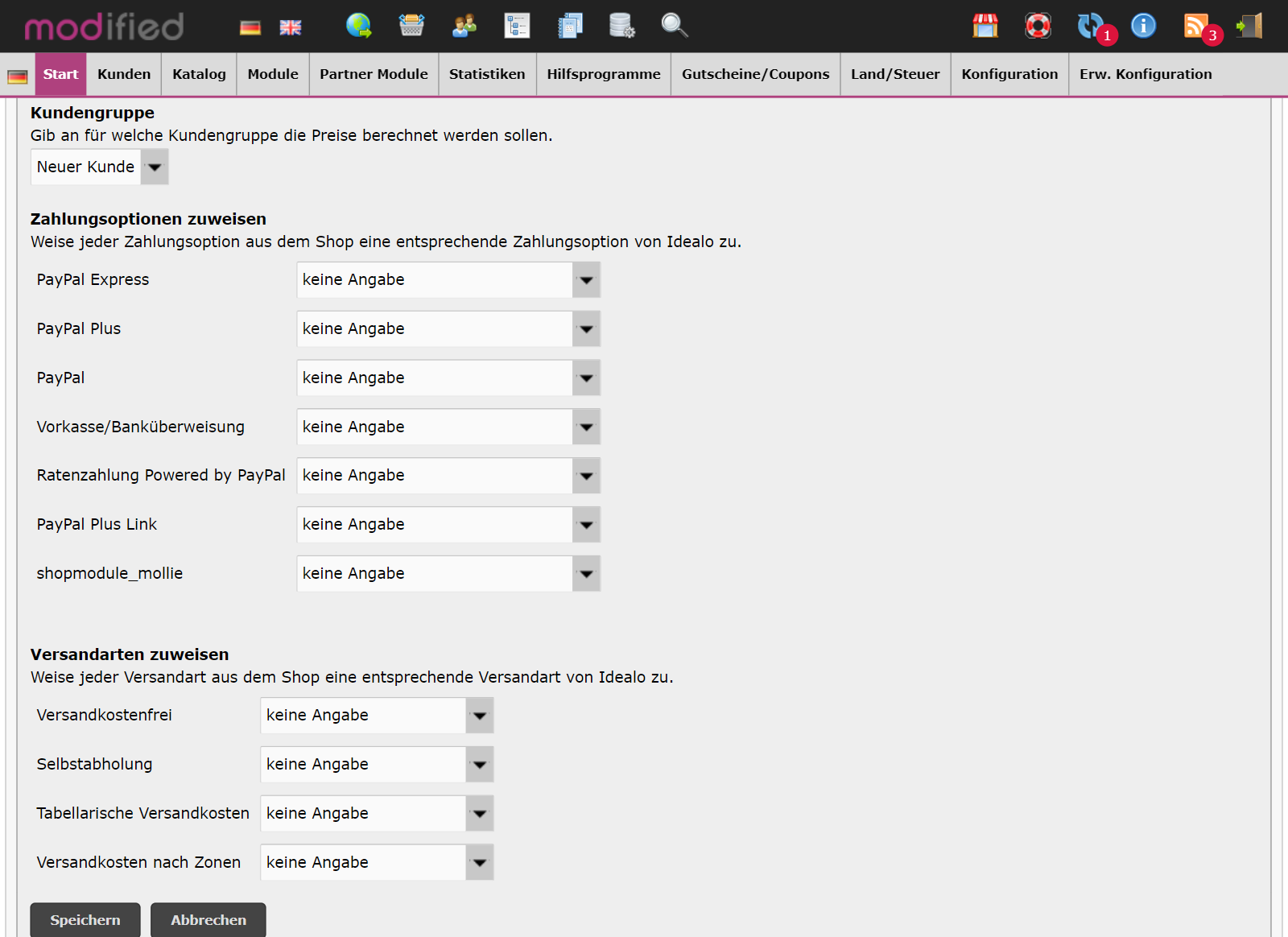Open support via the life ring icon

[1038, 27]
